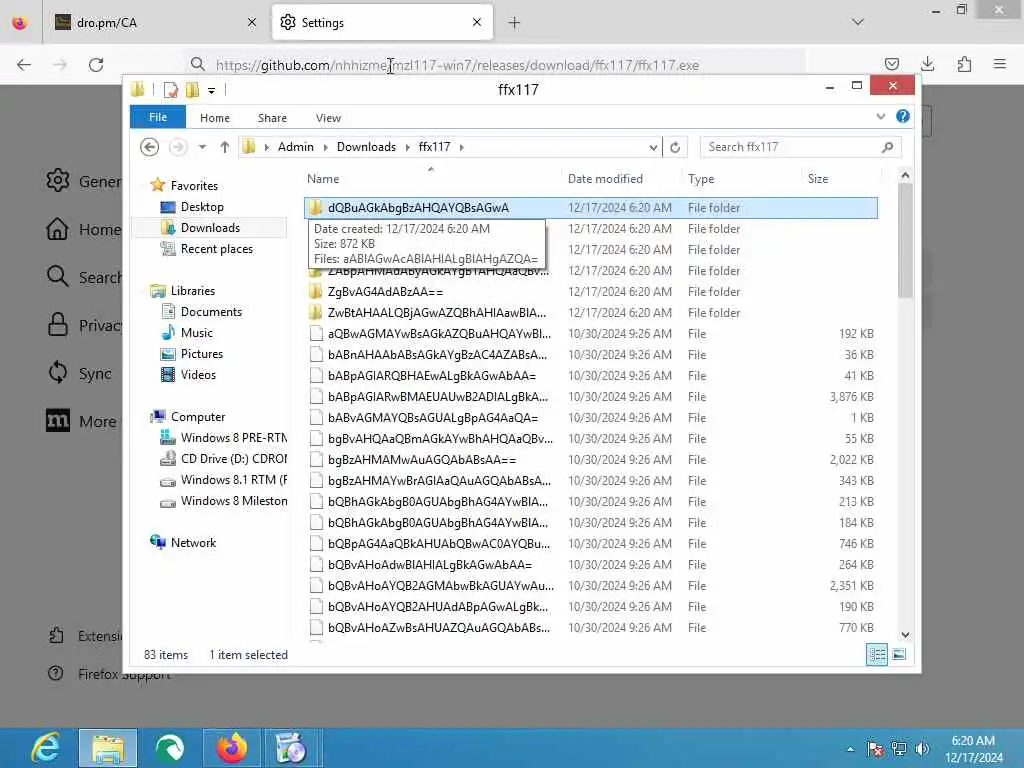Select CD Drive (D:) in navigation pane

223,458
